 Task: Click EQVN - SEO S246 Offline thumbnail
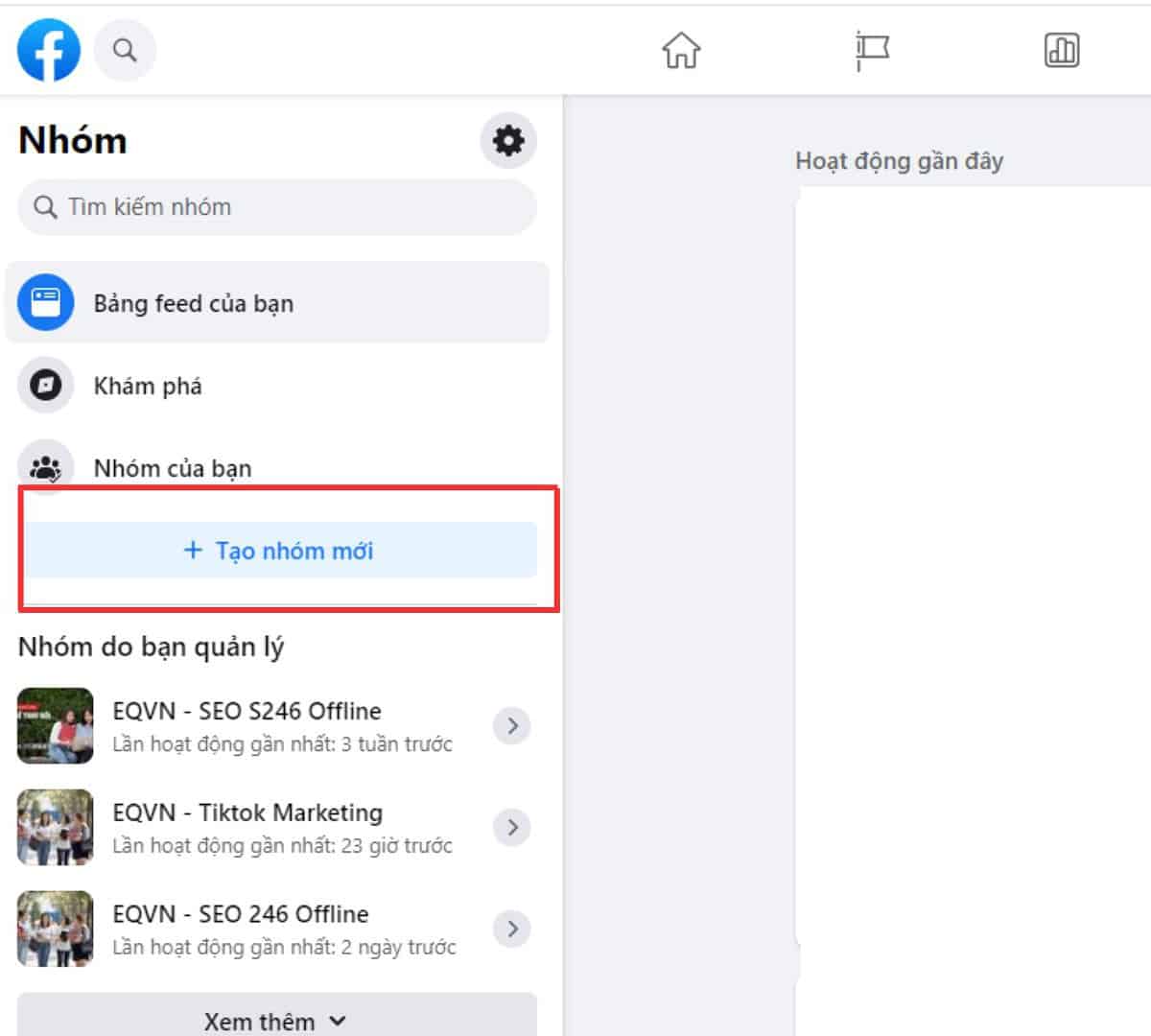pos(56,726)
